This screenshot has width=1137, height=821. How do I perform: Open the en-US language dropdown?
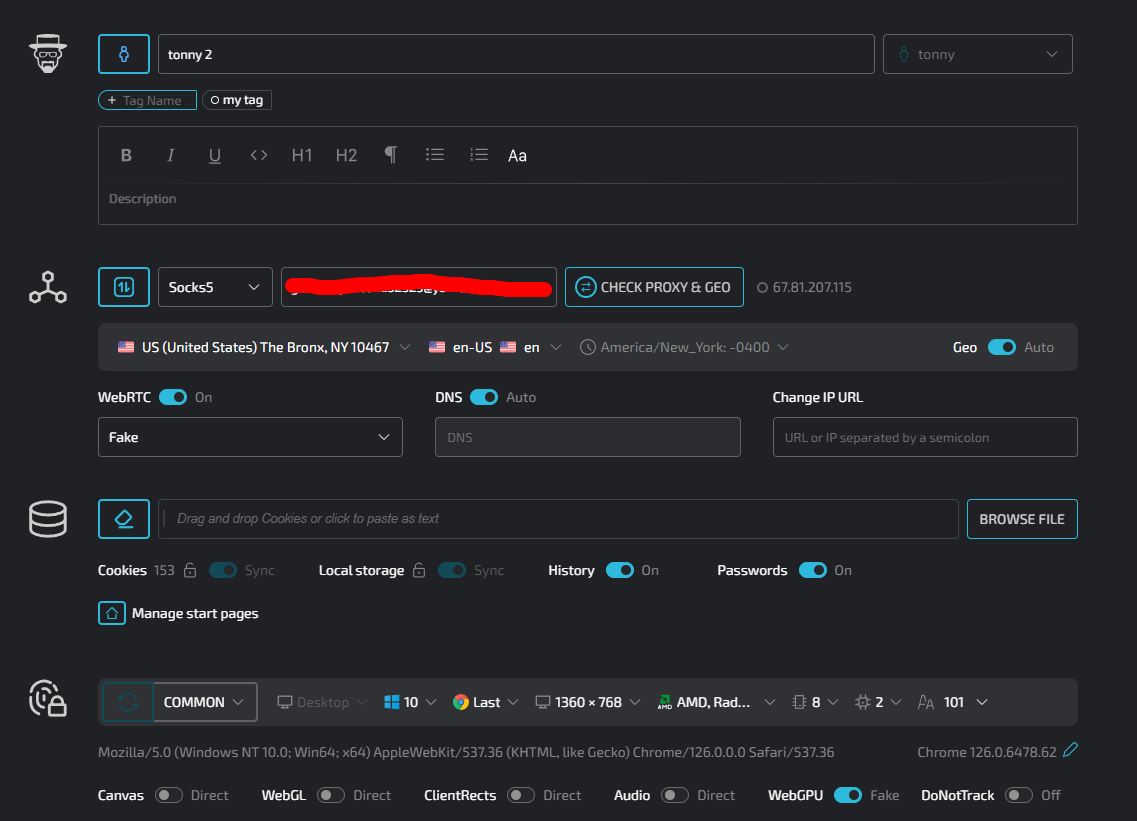tap(495, 347)
